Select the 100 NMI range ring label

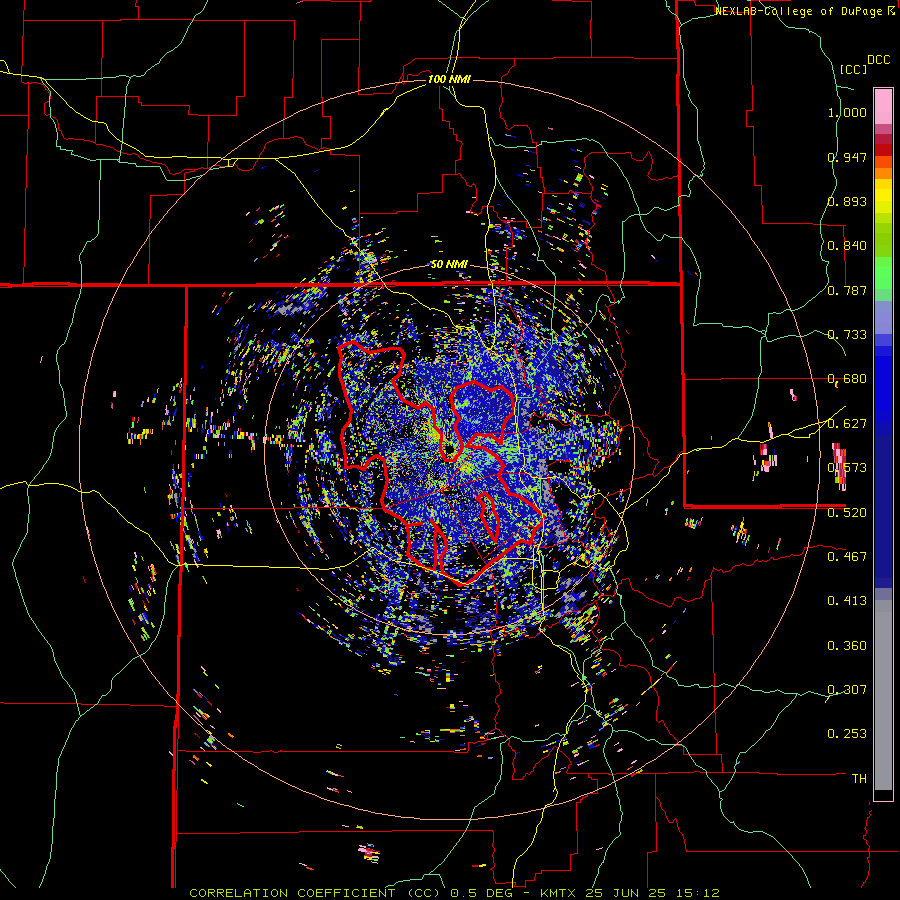coord(449,79)
